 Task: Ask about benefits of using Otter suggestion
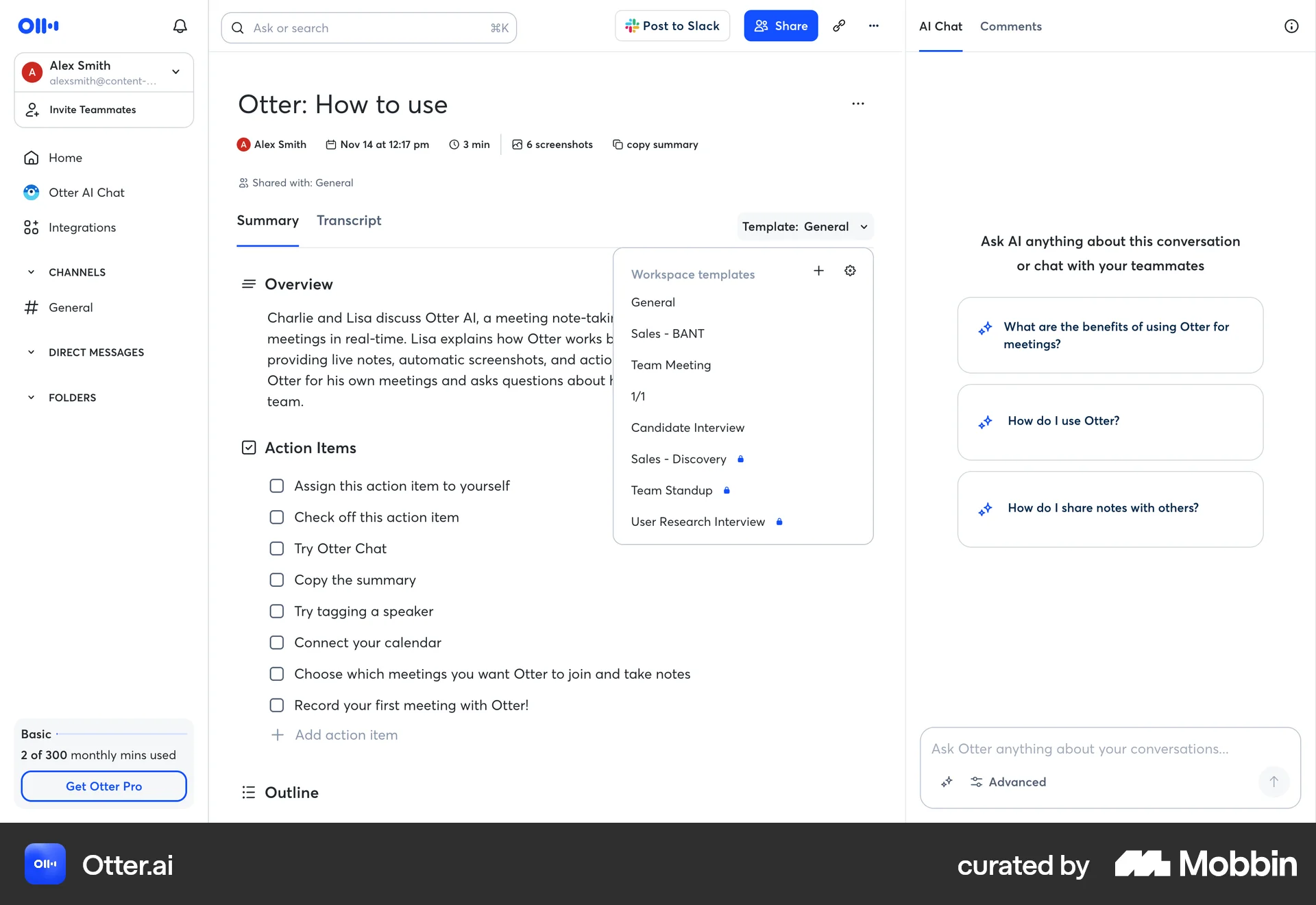[1110, 335]
